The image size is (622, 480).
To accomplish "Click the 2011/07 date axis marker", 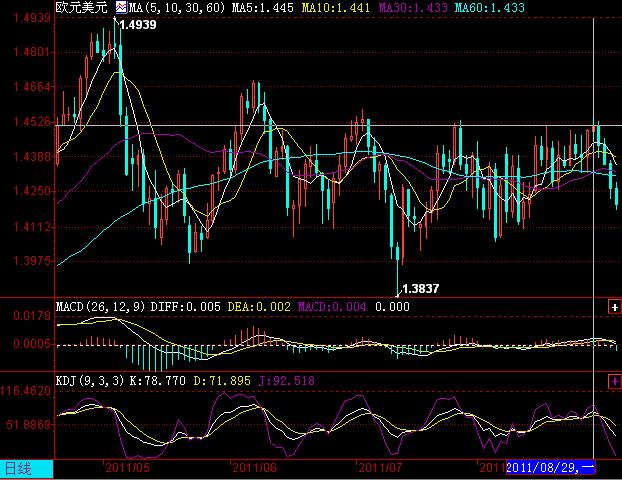I will point(380,468).
